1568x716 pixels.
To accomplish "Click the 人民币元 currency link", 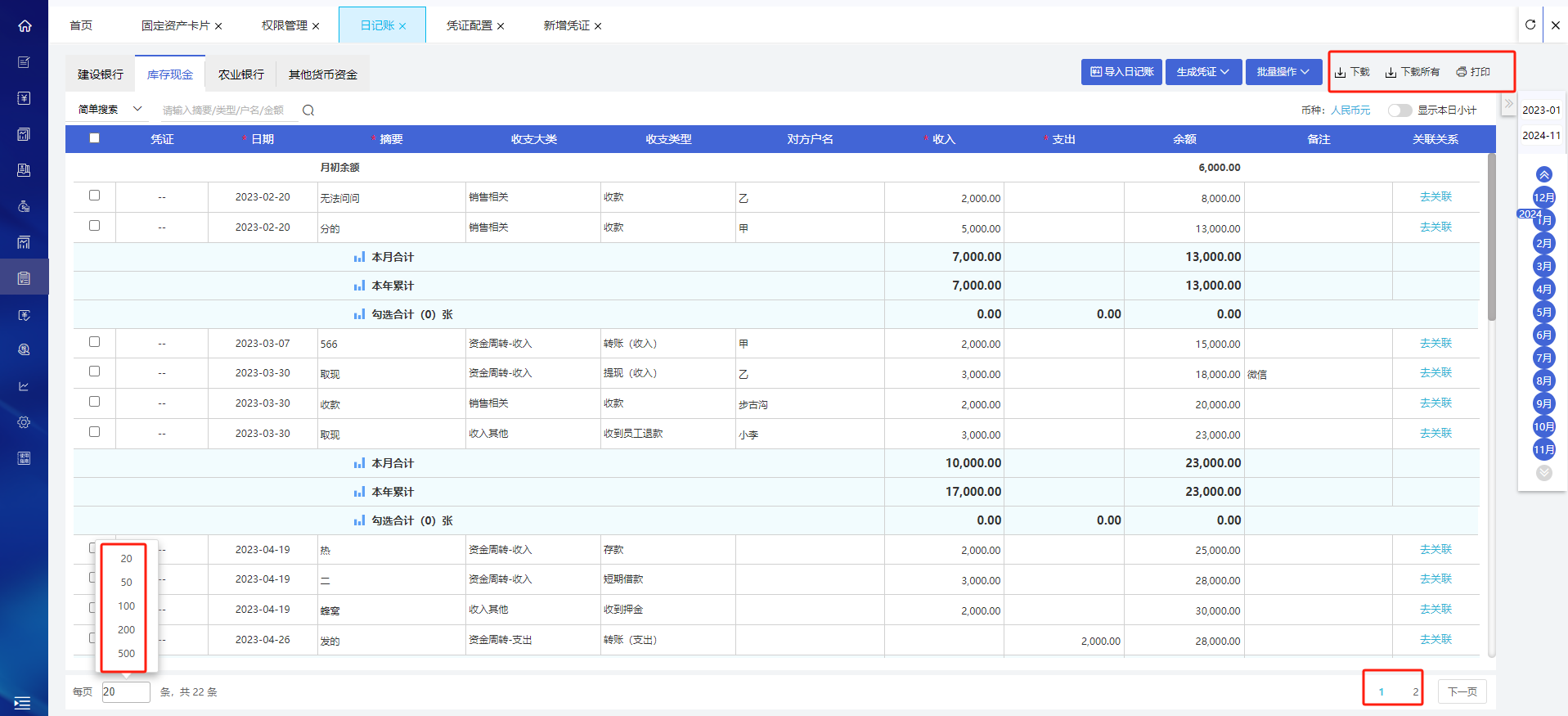I will click(1350, 110).
